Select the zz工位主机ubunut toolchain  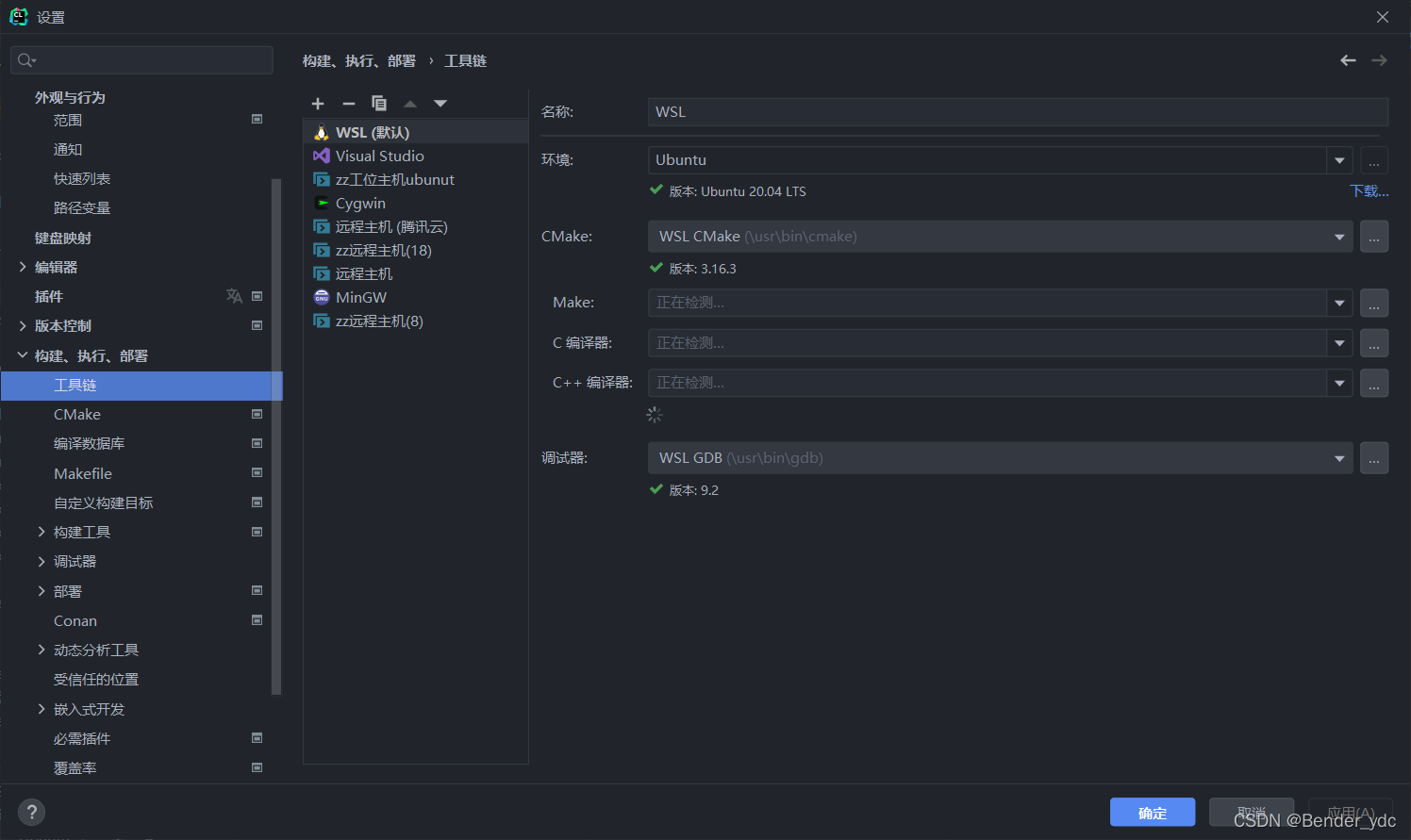415,179
